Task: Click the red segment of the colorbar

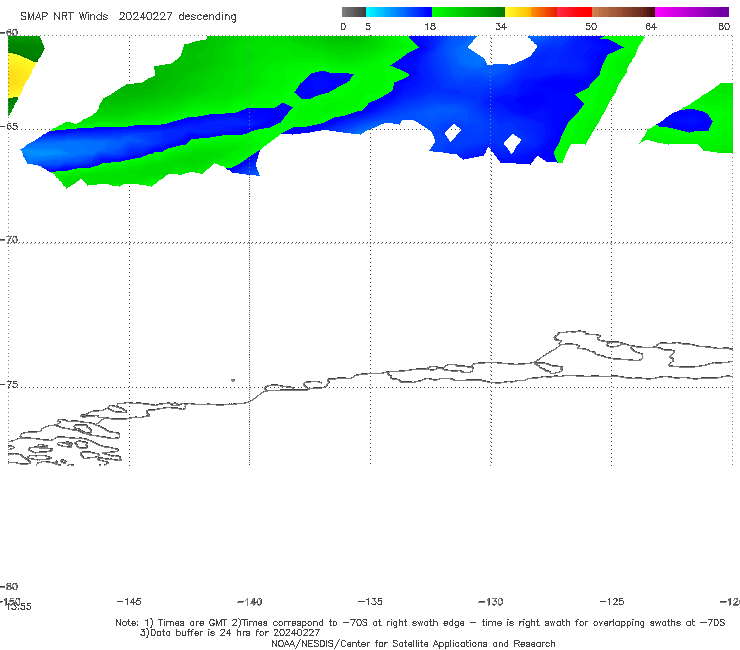Action: (x=574, y=12)
